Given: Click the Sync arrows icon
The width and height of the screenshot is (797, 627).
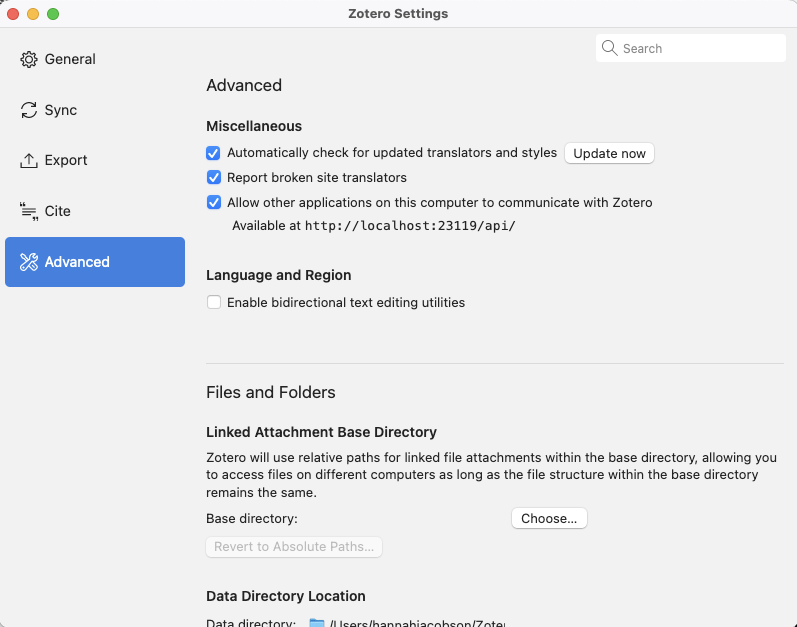Looking at the screenshot, I should 28,110.
